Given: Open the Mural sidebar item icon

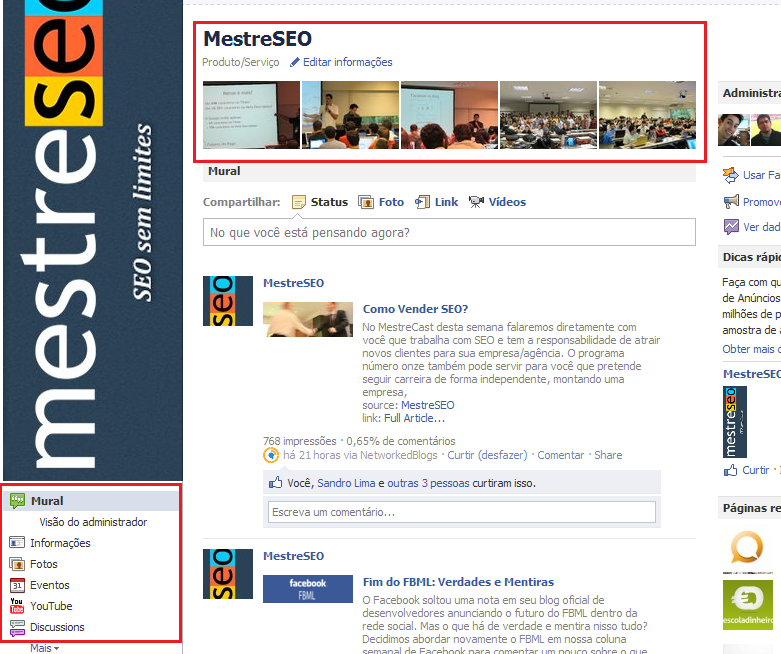Looking at the screenshot, I should point(17,501).
